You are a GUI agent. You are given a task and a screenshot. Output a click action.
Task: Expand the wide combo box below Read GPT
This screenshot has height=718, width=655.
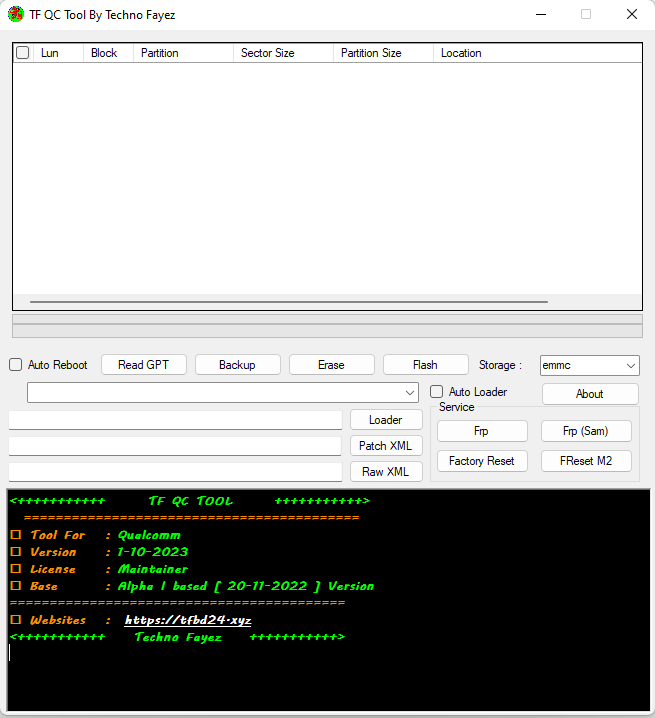[223, 393]
